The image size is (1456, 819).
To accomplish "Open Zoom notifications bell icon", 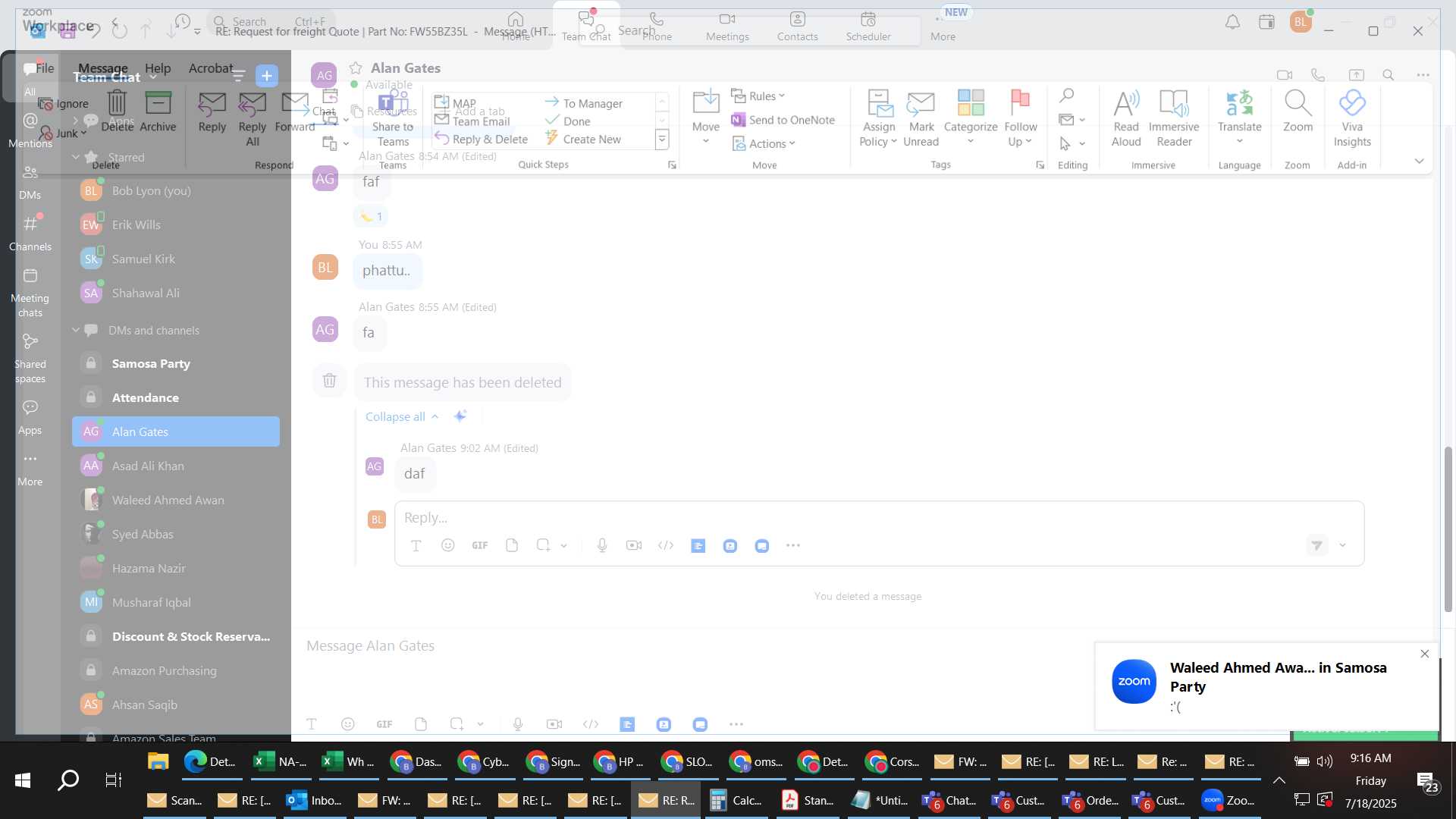I will point(1232,22).
